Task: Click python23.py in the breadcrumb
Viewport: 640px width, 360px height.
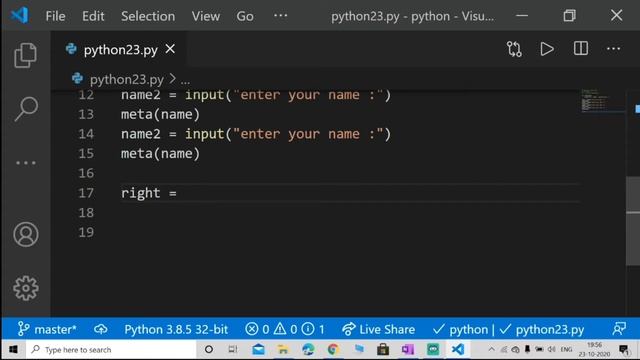Action: 127,79
